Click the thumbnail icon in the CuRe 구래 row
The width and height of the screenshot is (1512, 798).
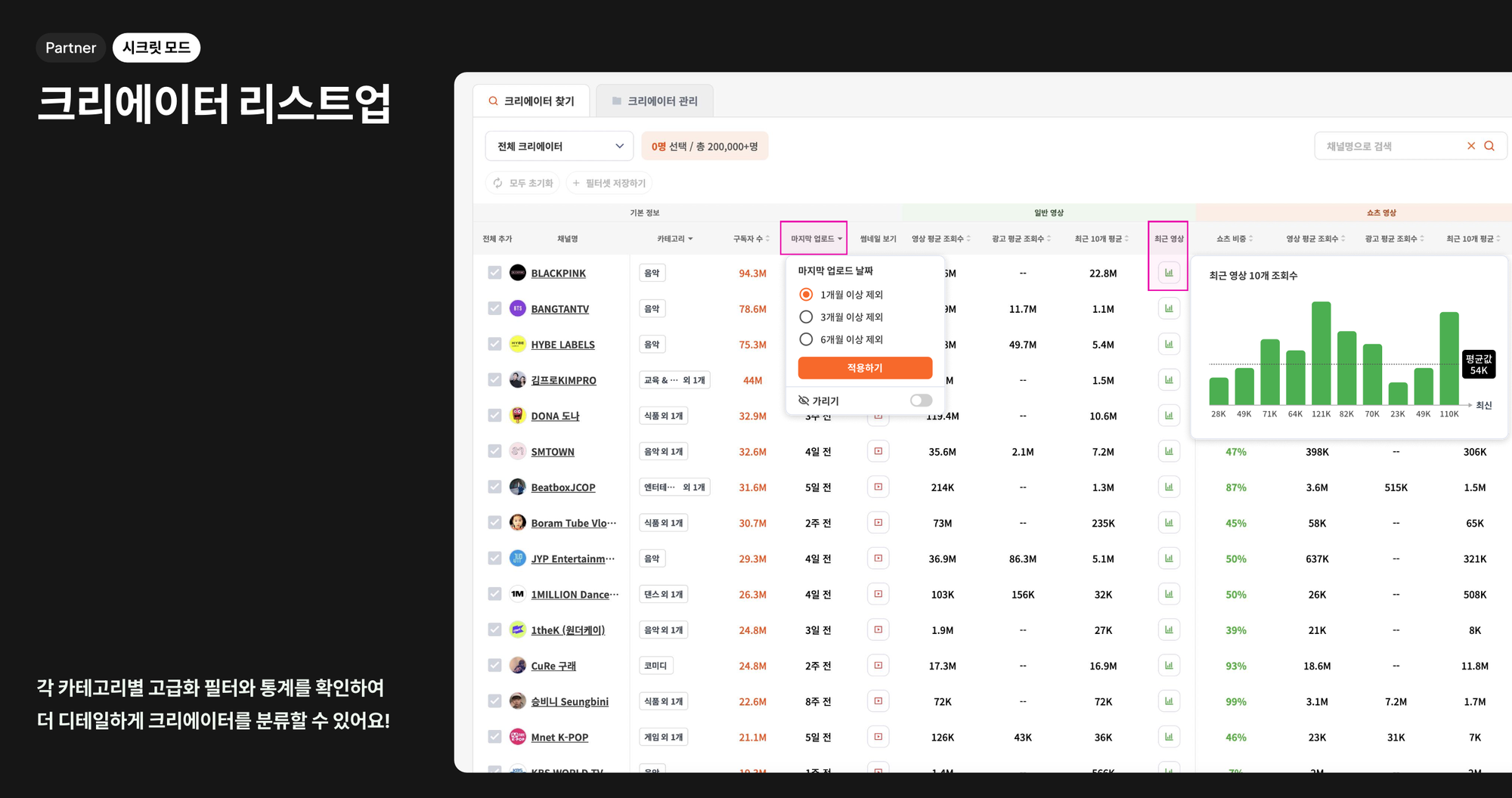(x=878, y=665)
